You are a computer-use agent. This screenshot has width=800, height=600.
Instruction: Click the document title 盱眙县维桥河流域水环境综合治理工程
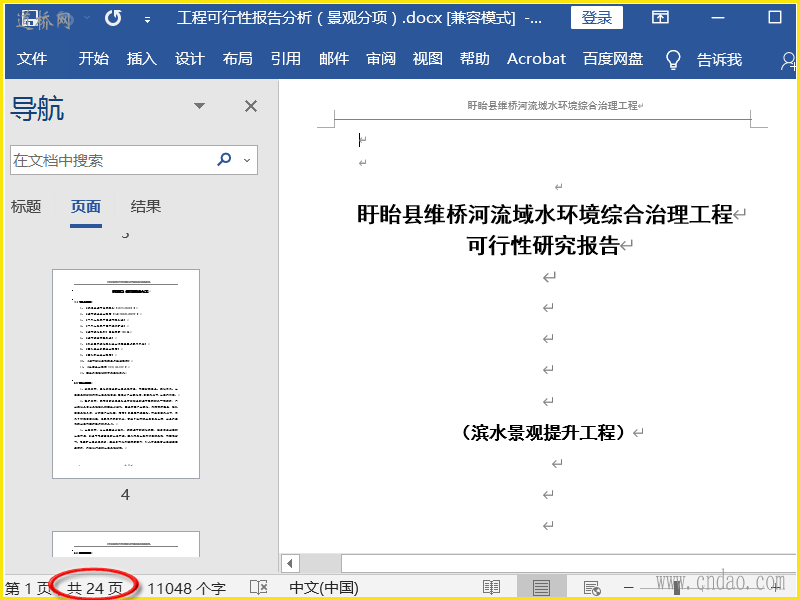pos(544,214)
